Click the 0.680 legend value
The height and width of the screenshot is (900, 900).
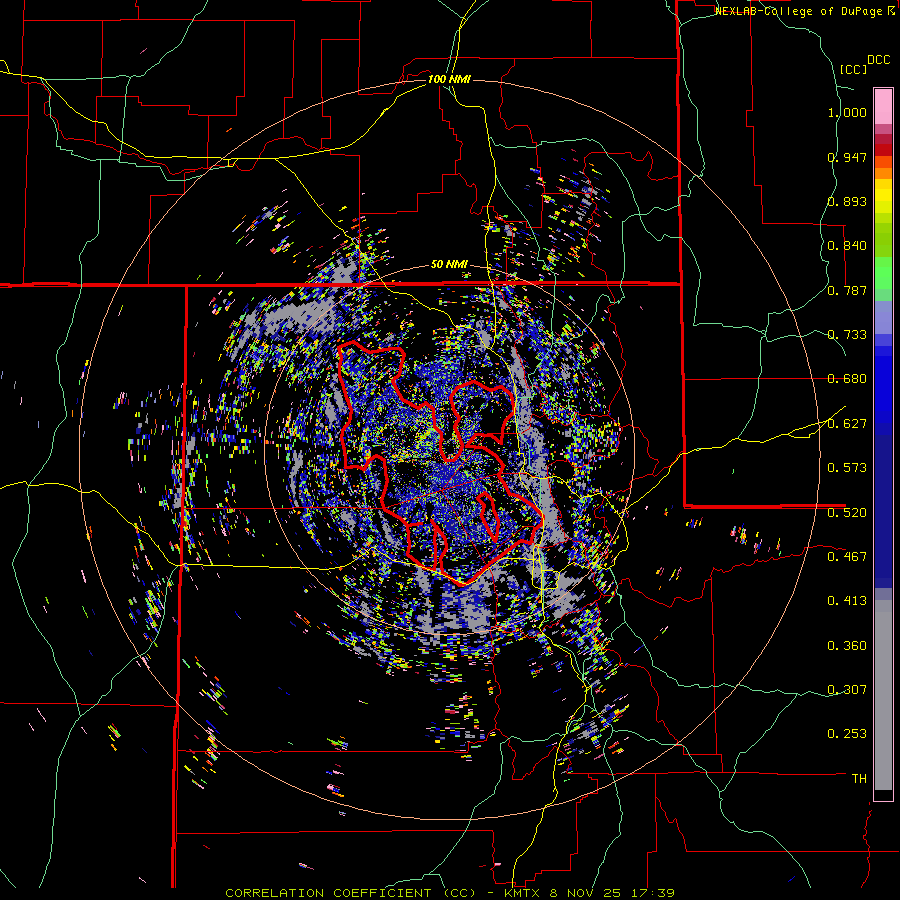pos(847,379)
